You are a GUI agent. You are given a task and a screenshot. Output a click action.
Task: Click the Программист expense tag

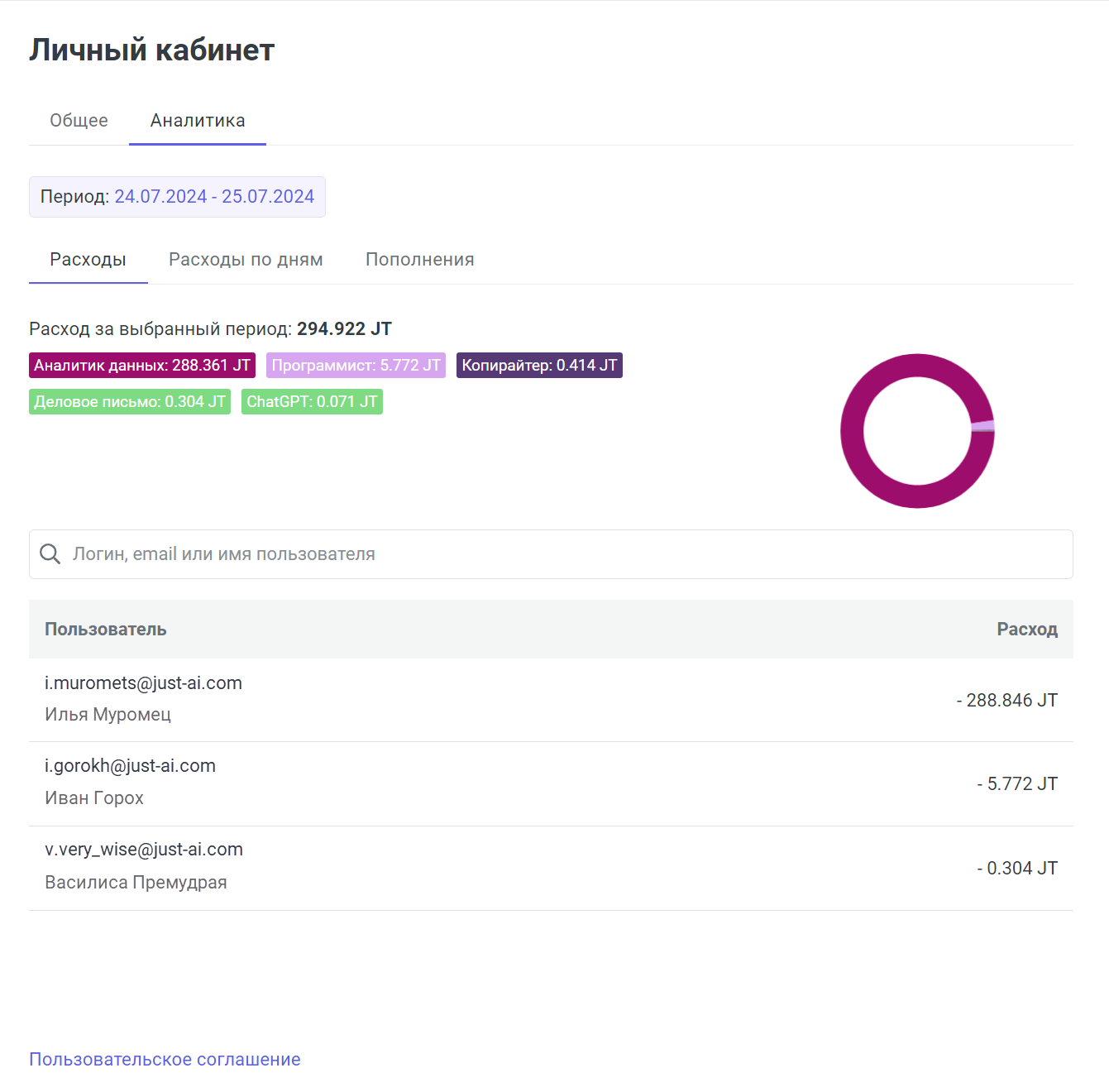tap(356, 366)
